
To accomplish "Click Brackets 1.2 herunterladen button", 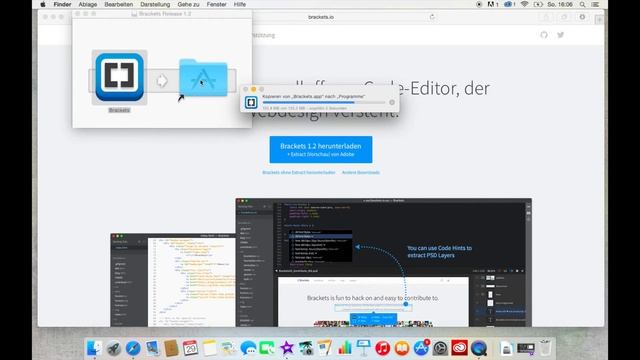I will 321,149.
